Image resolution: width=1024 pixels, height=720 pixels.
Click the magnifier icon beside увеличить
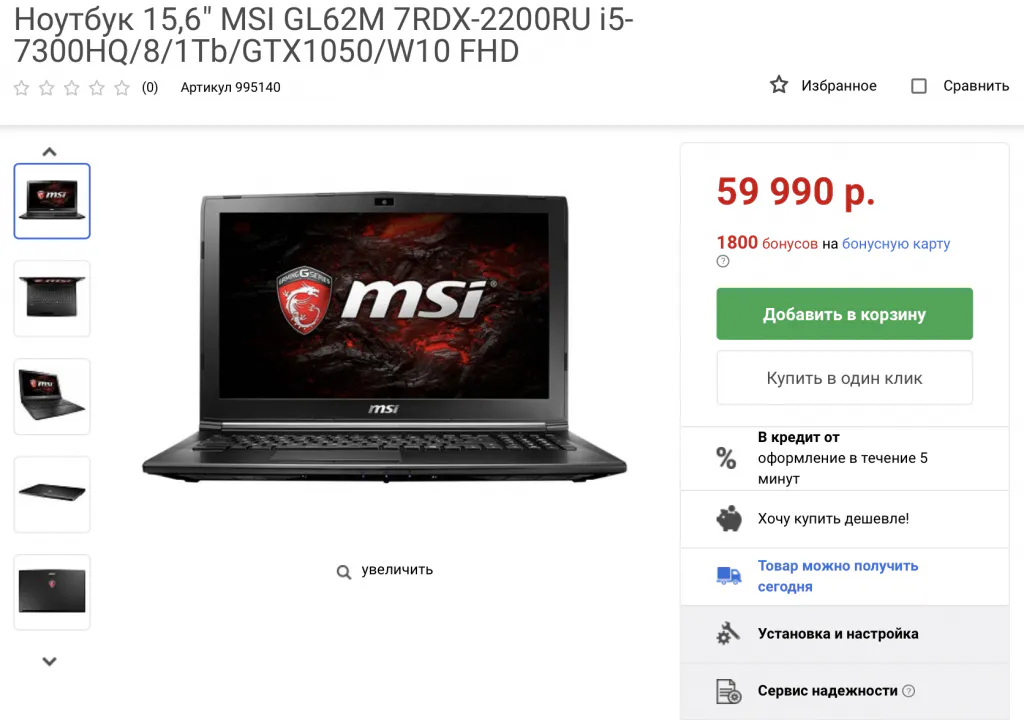coord(344,572)
